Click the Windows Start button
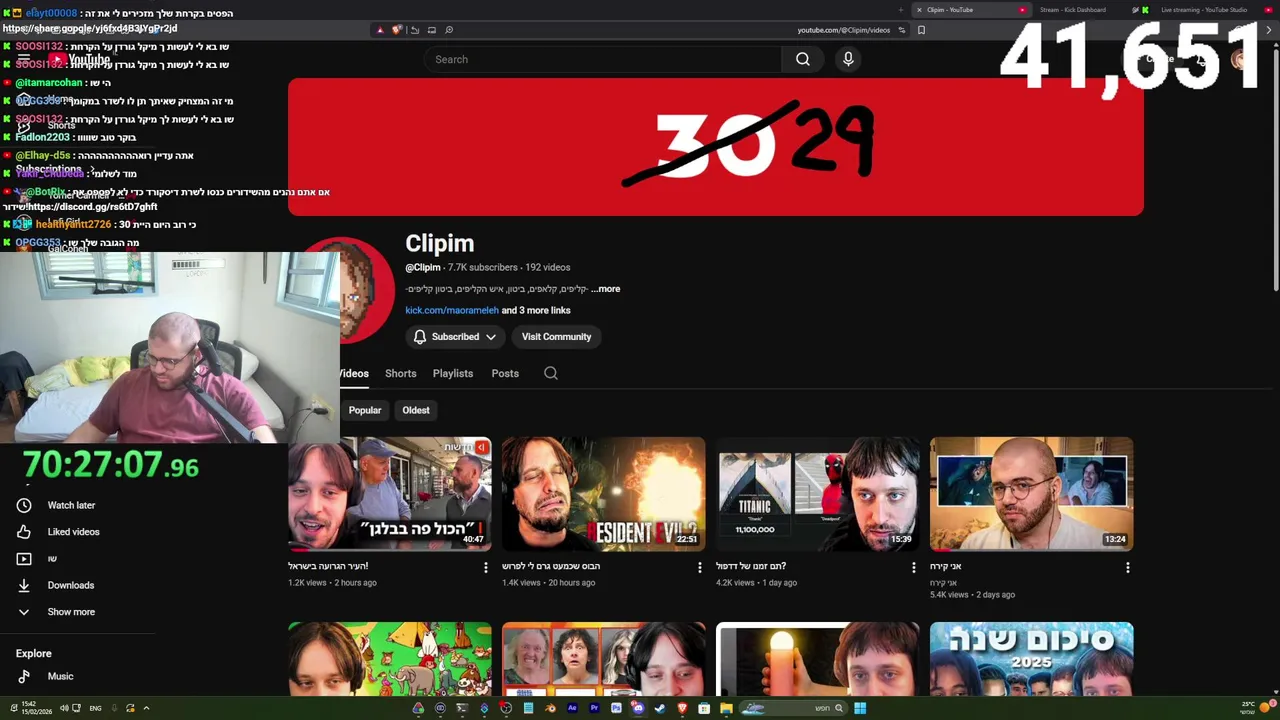 [860, 708]
